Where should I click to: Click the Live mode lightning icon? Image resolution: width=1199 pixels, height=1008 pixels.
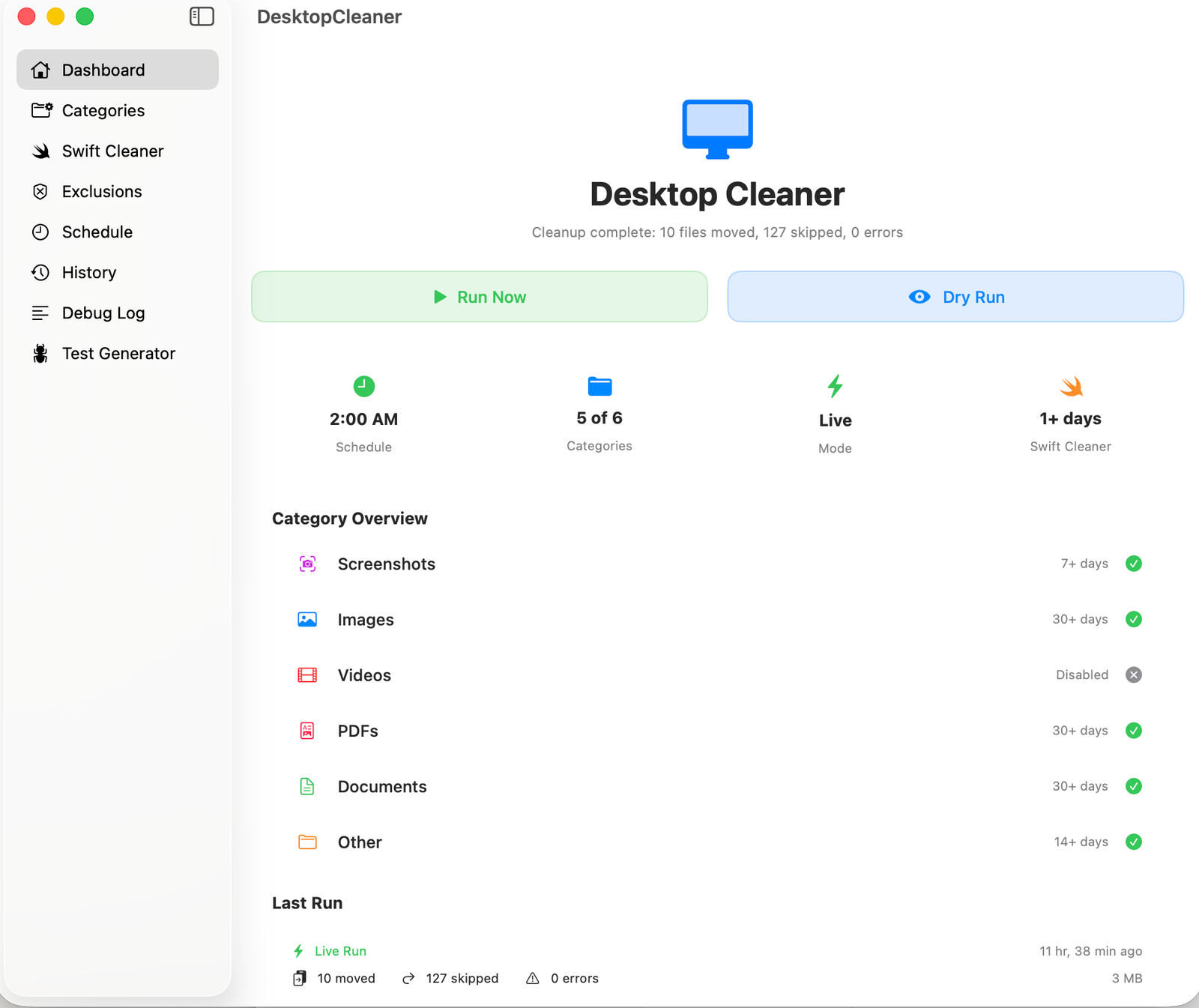click(835, 387)
